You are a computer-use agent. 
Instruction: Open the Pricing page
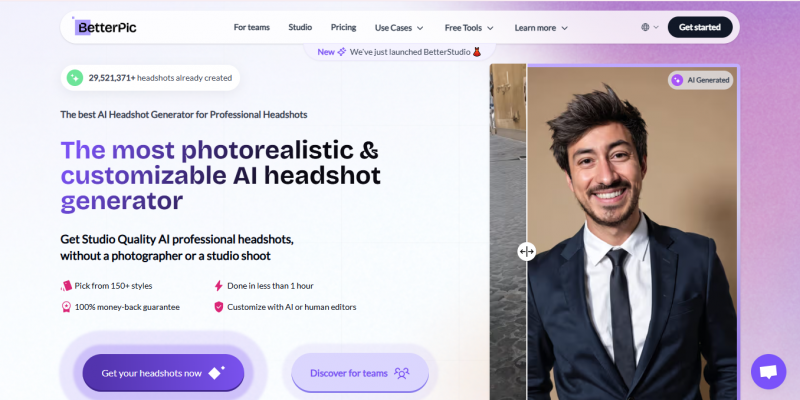343,27
